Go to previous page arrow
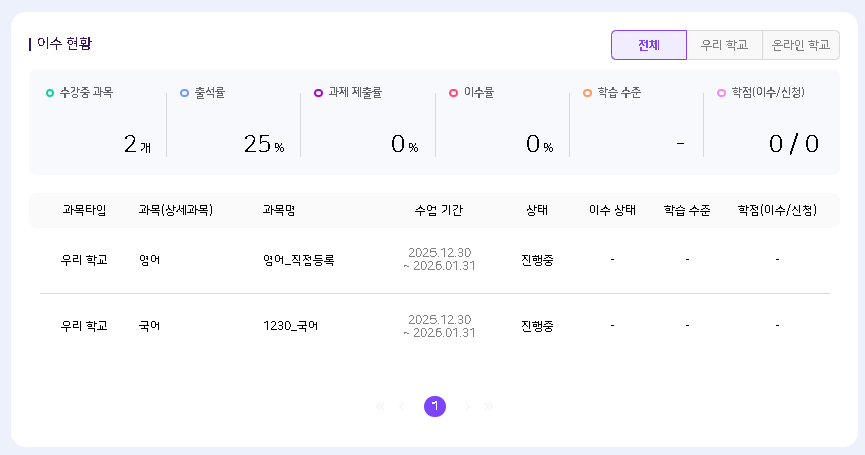Viewport: 865px width, 455px height. (x=402, y=406)
